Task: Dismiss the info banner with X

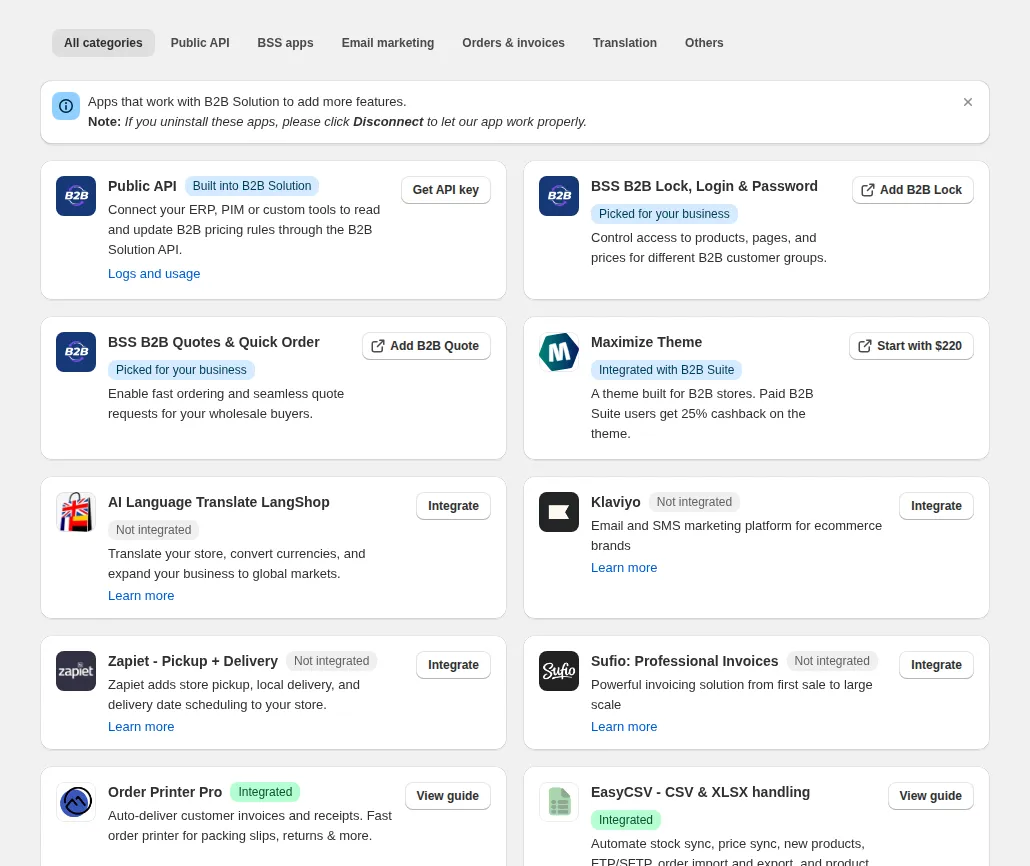Action: click(x=968, y=102)
